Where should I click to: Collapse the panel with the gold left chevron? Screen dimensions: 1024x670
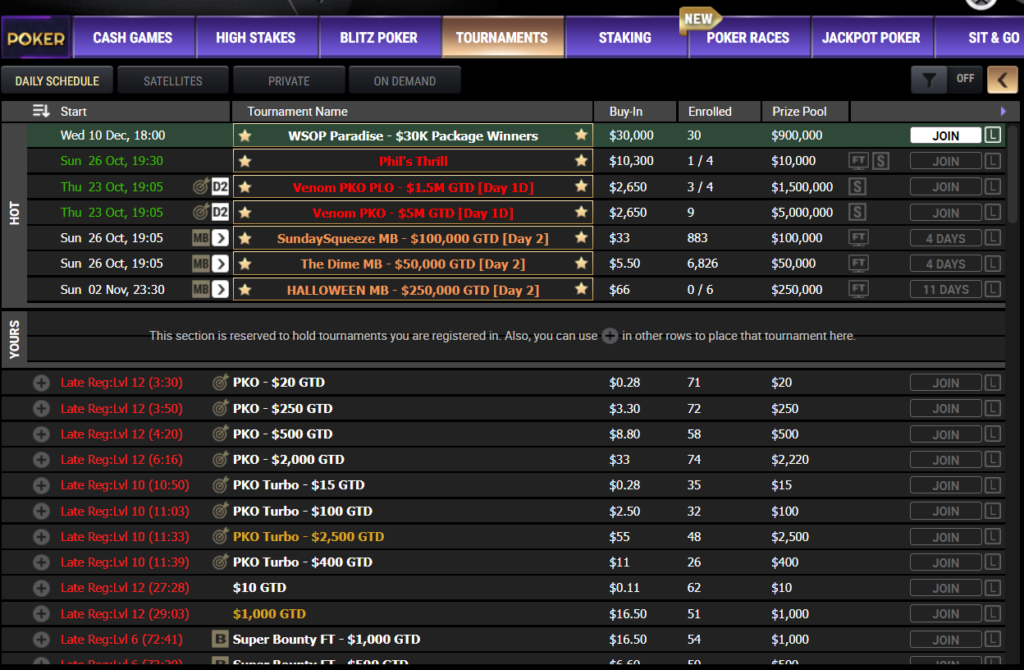pyautogui.click(x=1003, y=79)
